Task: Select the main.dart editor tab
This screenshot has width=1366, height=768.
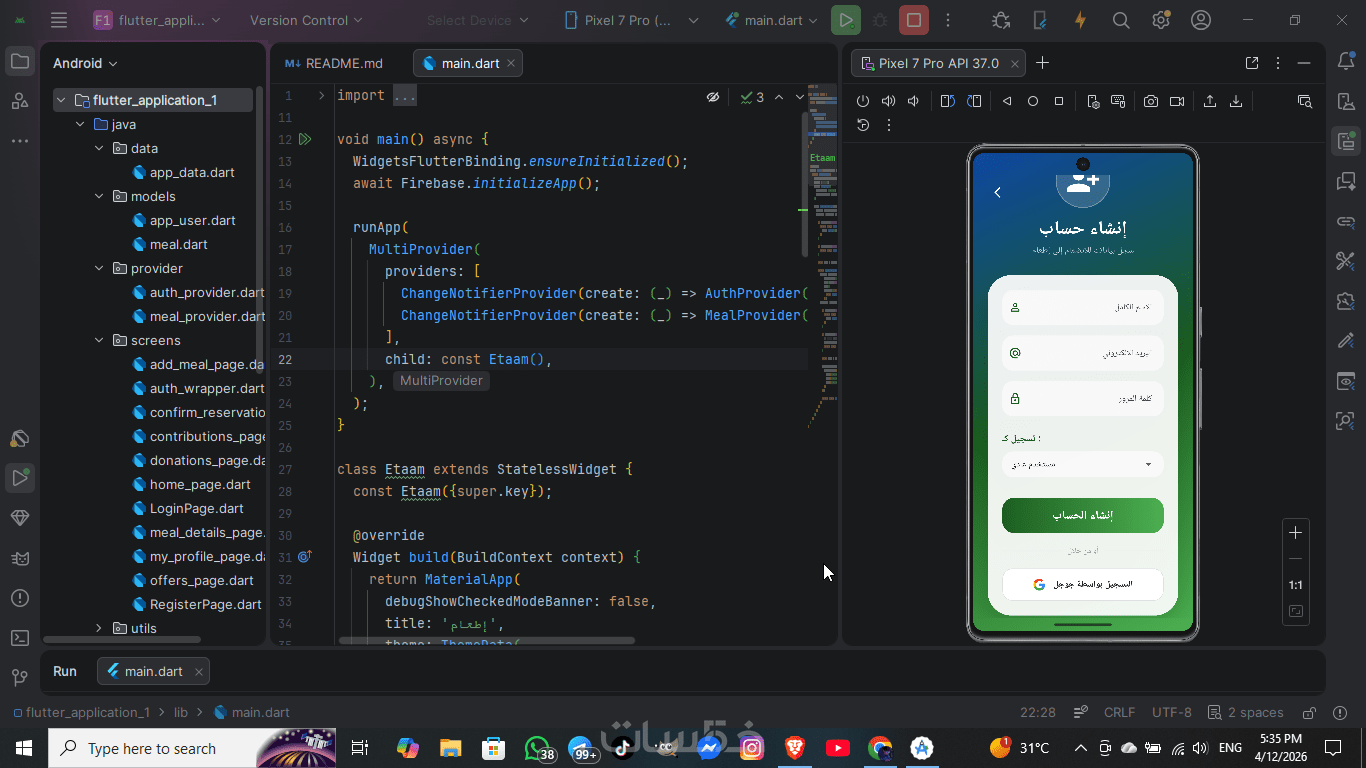Action: point(470,63)
